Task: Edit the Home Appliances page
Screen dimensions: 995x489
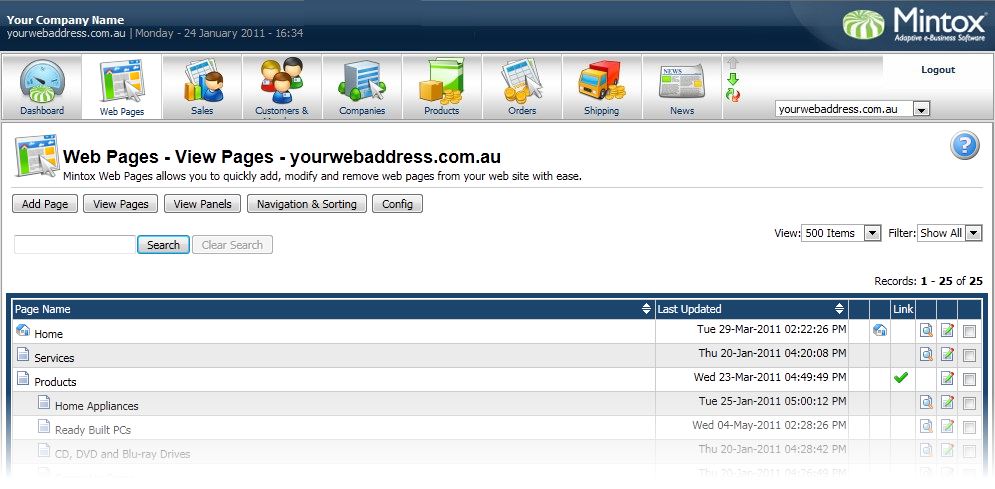Action: tap(947, 403)
